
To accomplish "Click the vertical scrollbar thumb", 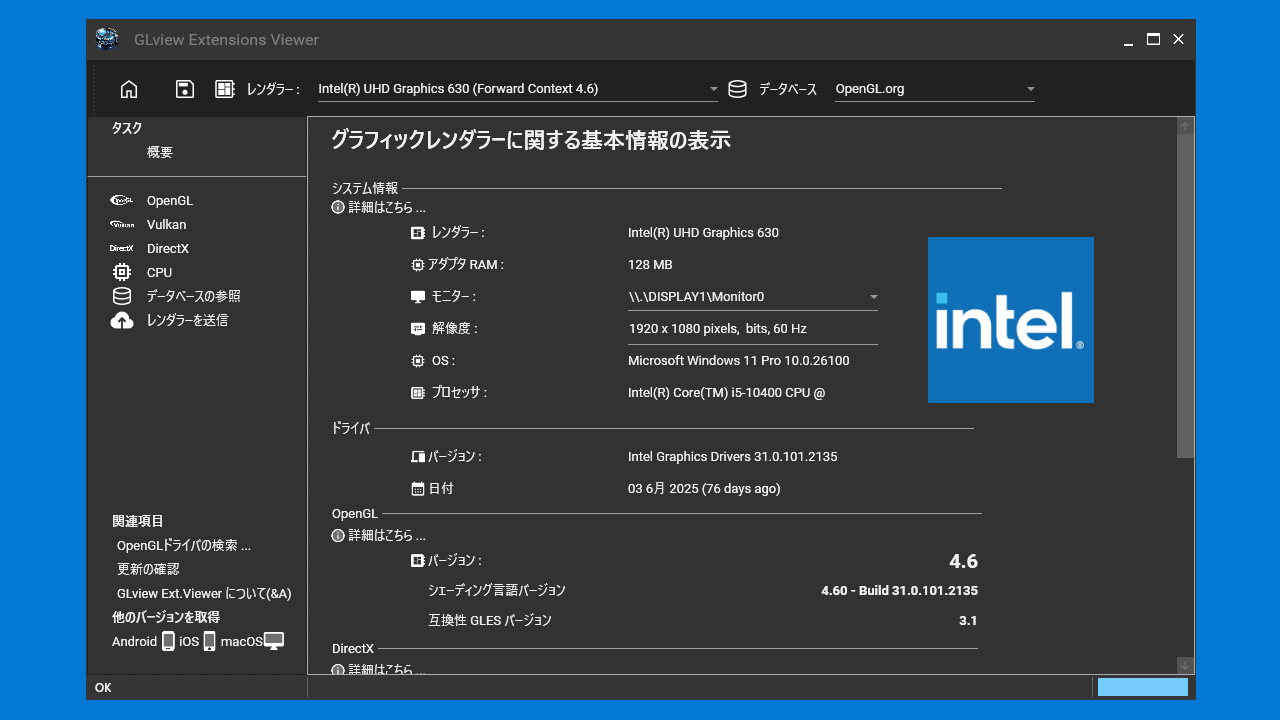I will pyautogui.click(x=1185, y=296).
